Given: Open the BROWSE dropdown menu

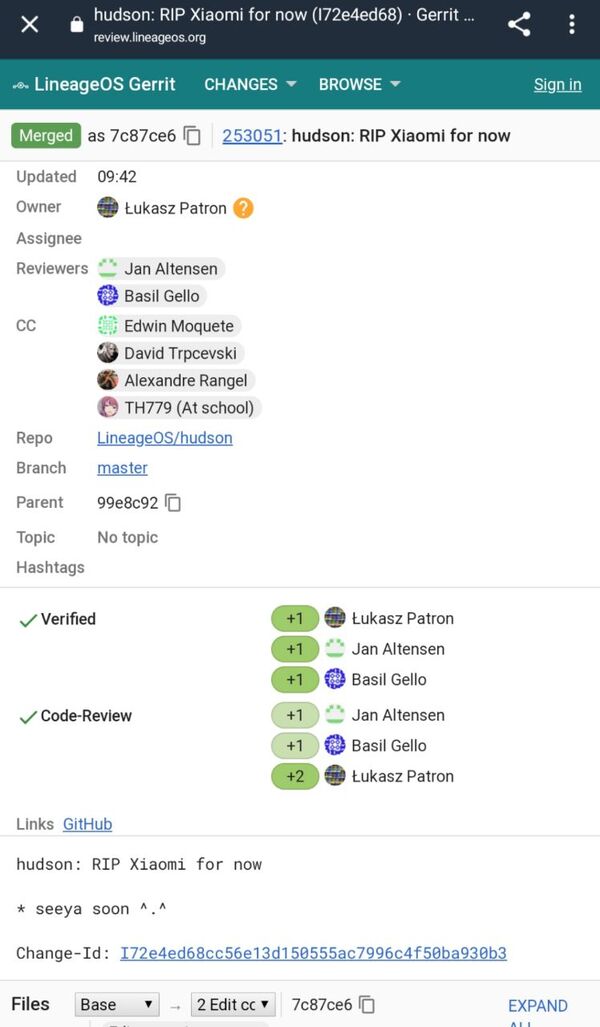Looking at the screenshot, I should pos(359,84).
